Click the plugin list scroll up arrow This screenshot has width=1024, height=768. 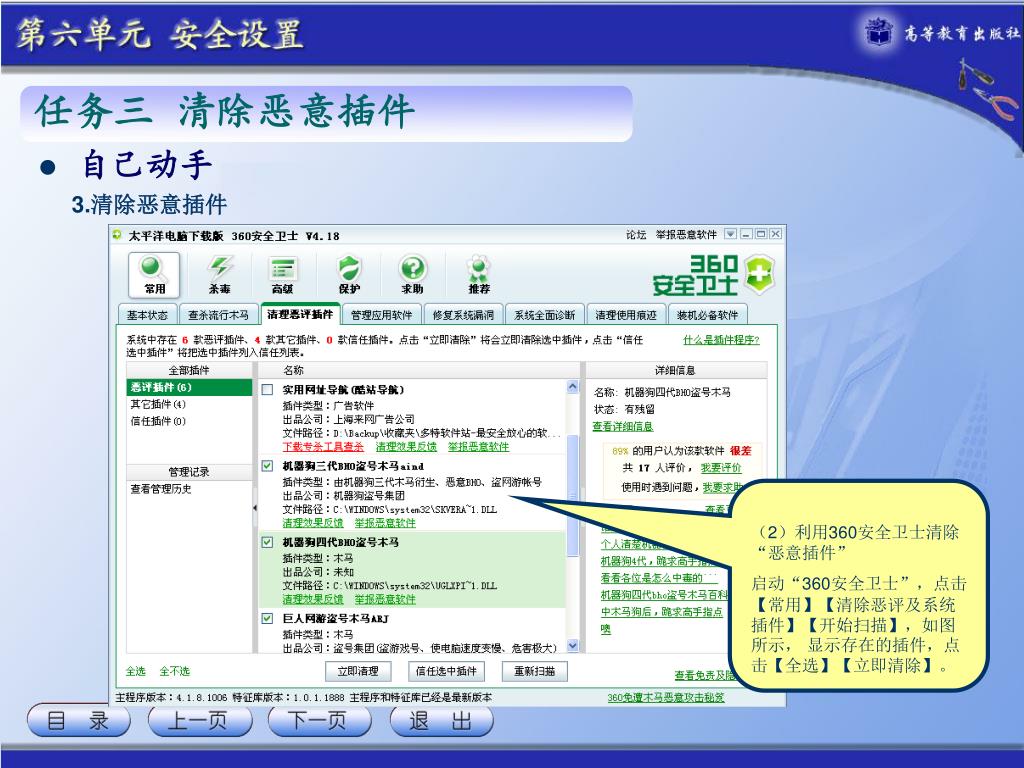point(573,387)
